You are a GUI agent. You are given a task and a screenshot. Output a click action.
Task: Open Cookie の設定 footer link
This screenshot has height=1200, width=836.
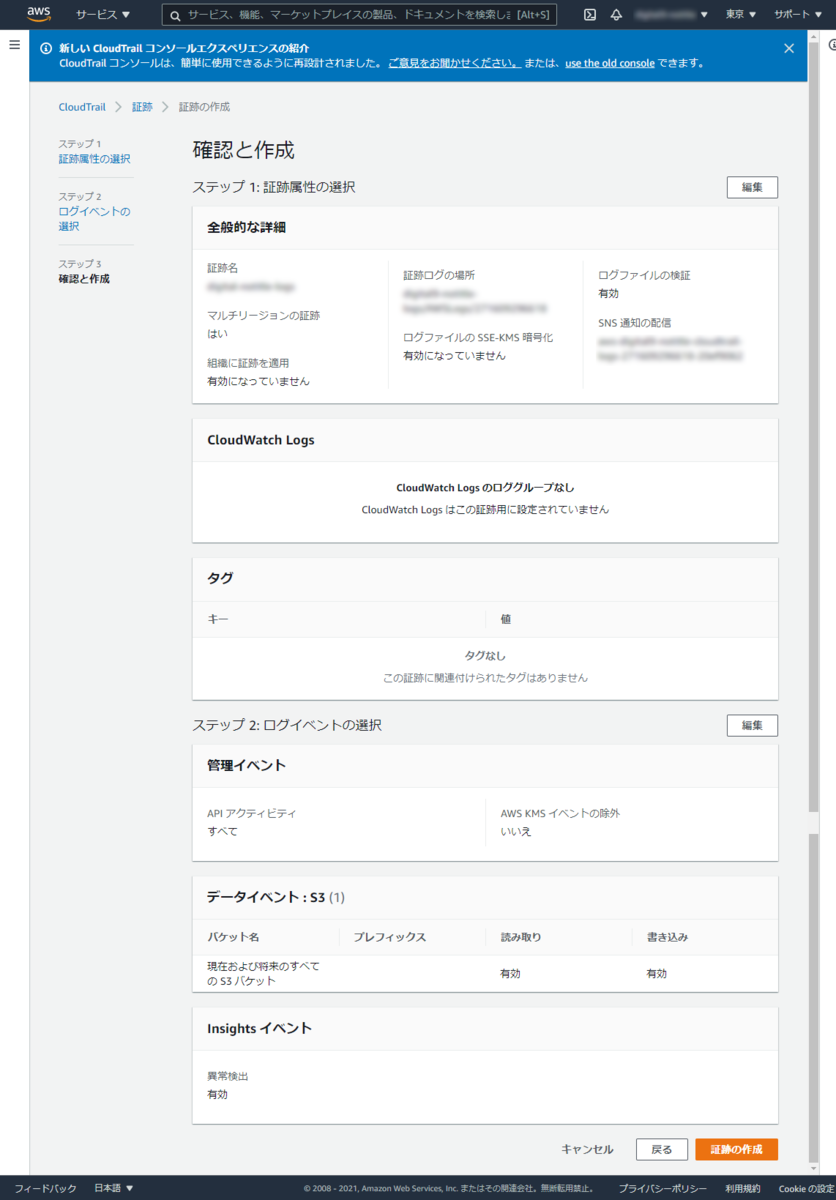(806, 1188)
